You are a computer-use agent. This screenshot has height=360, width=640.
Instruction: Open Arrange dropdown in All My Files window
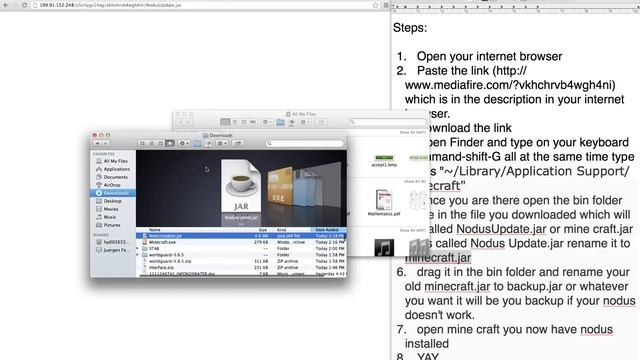[x=305, y=122]
